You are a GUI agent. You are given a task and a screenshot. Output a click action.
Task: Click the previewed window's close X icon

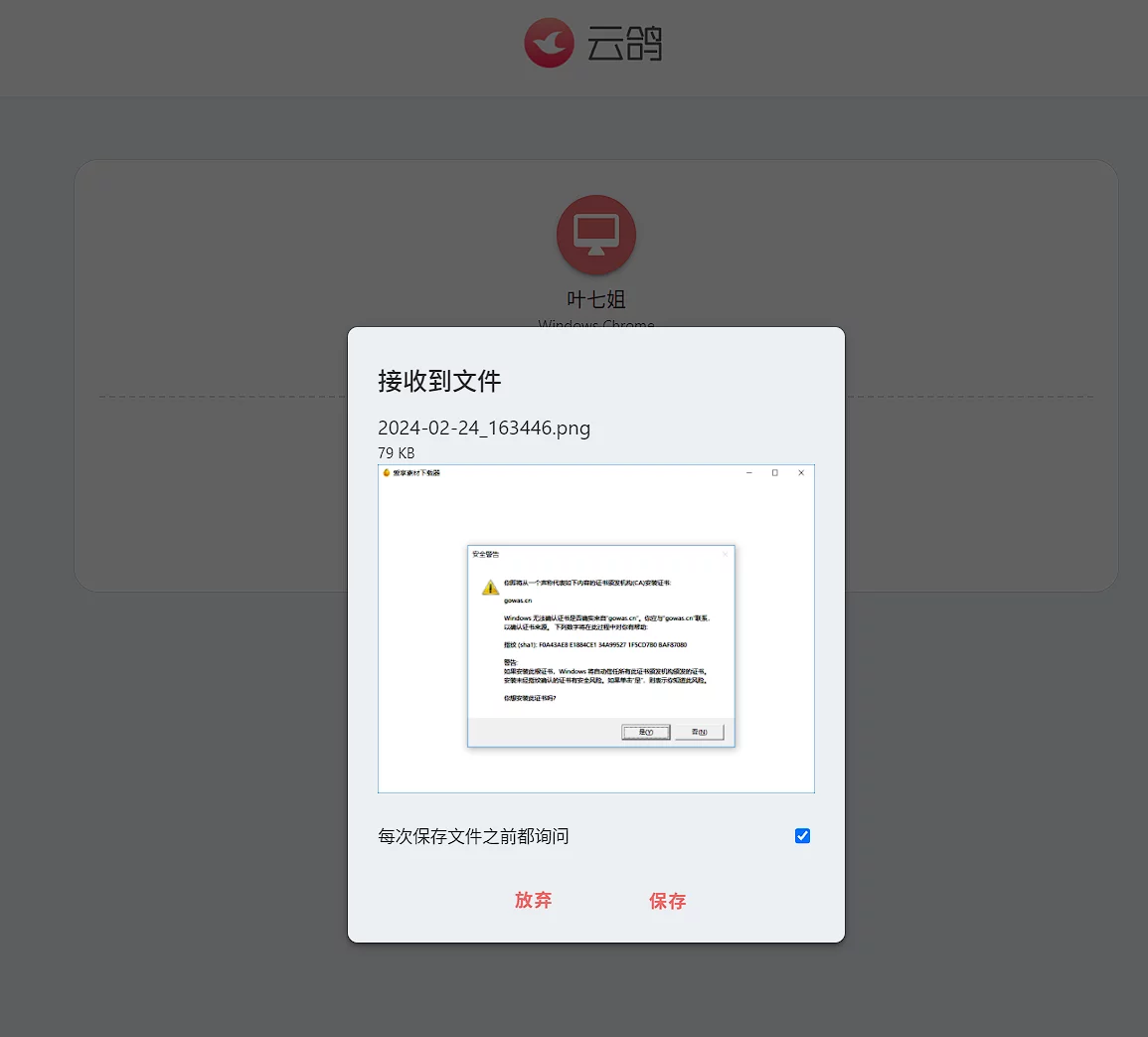pyautogui.click(x=801, y=473)
